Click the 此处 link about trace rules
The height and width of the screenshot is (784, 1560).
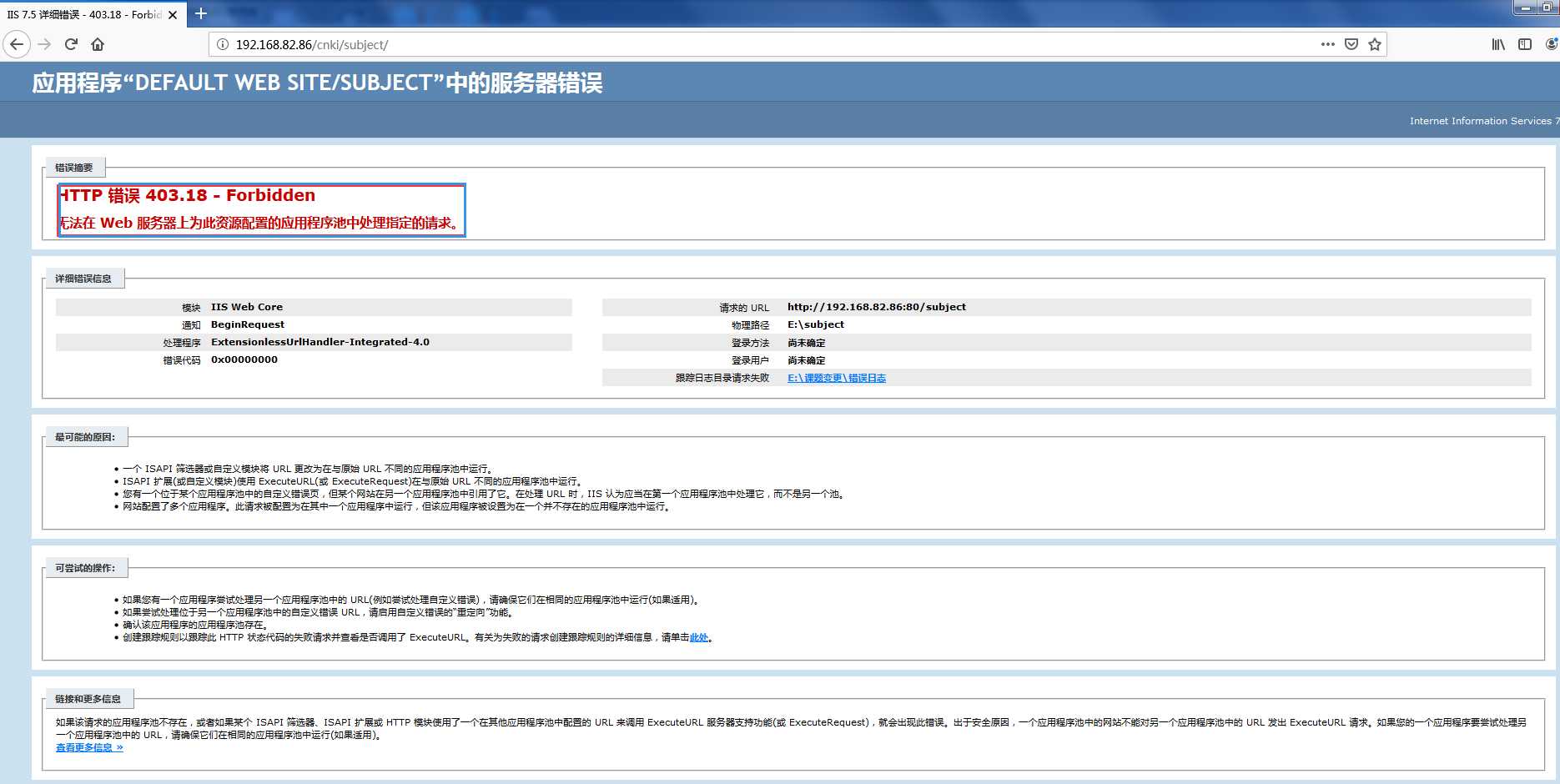point(699,637)
